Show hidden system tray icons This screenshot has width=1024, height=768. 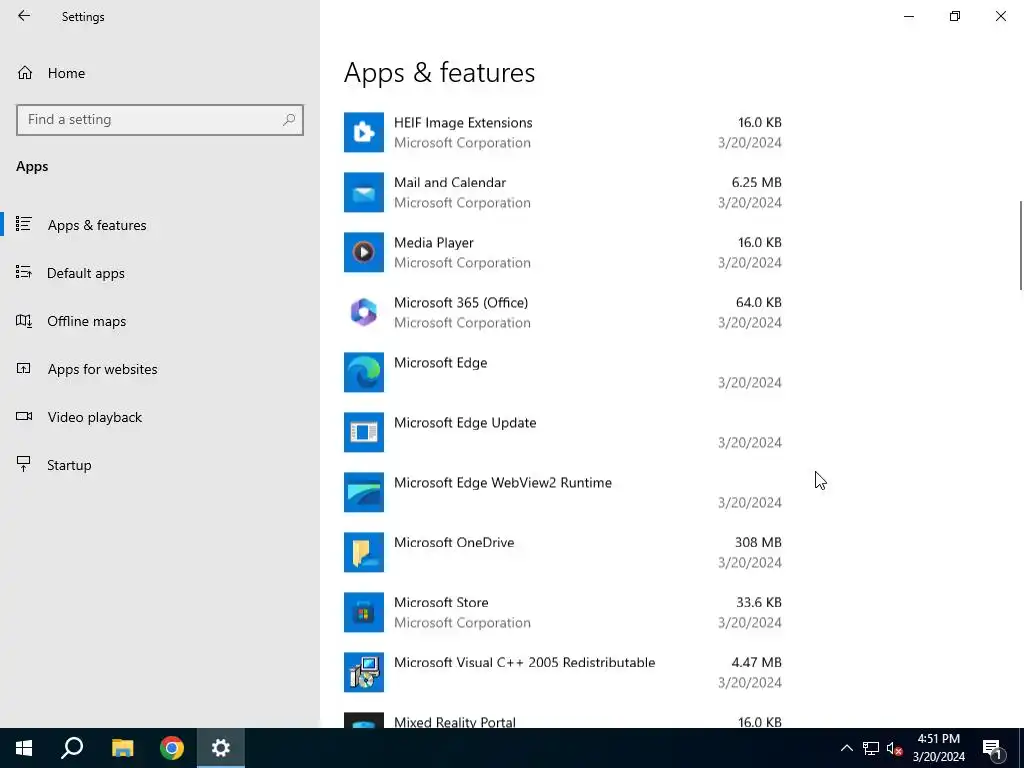point(846,748)
